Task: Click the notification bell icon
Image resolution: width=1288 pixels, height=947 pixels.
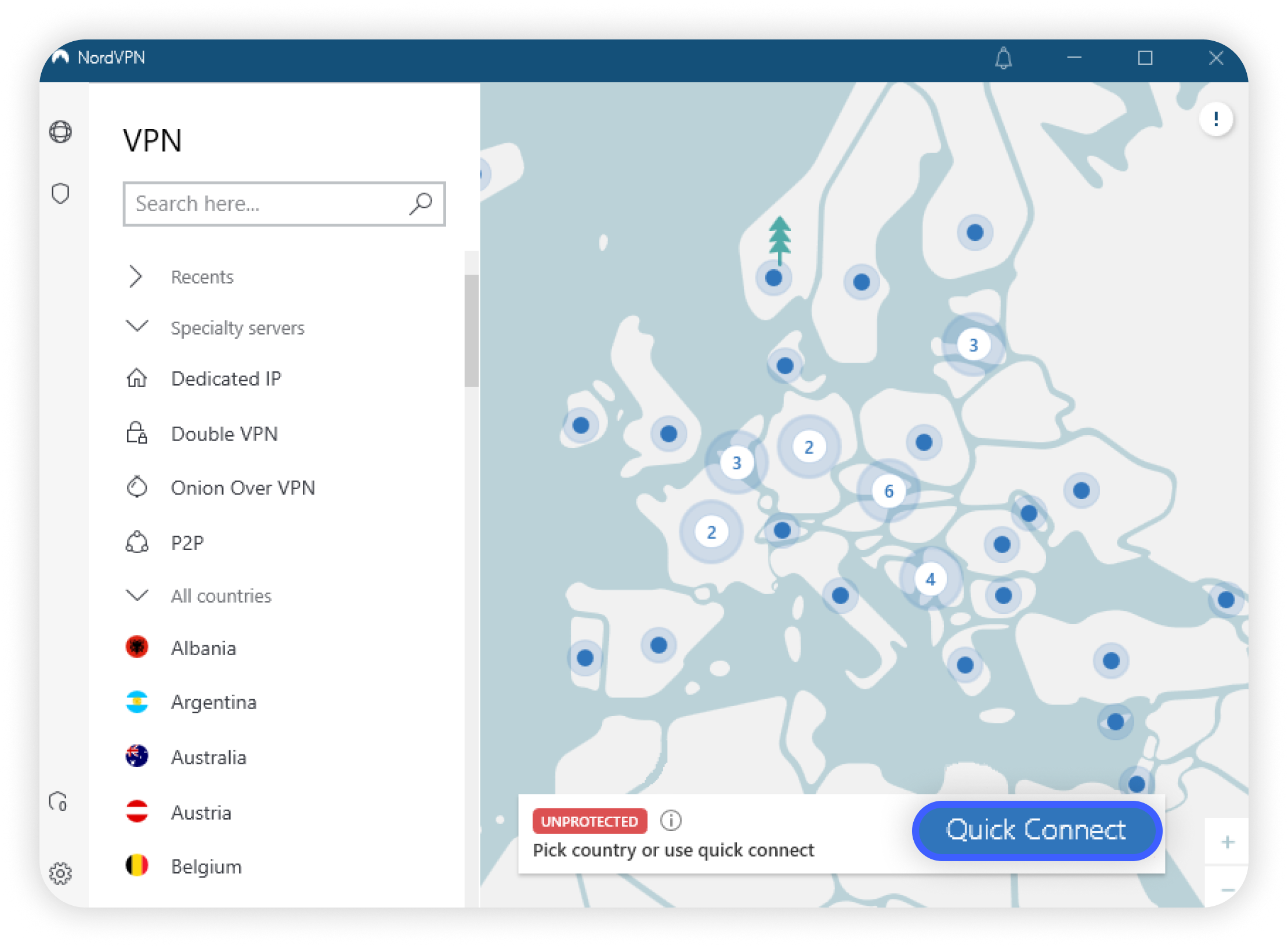Action: [x=1003, y=58]
